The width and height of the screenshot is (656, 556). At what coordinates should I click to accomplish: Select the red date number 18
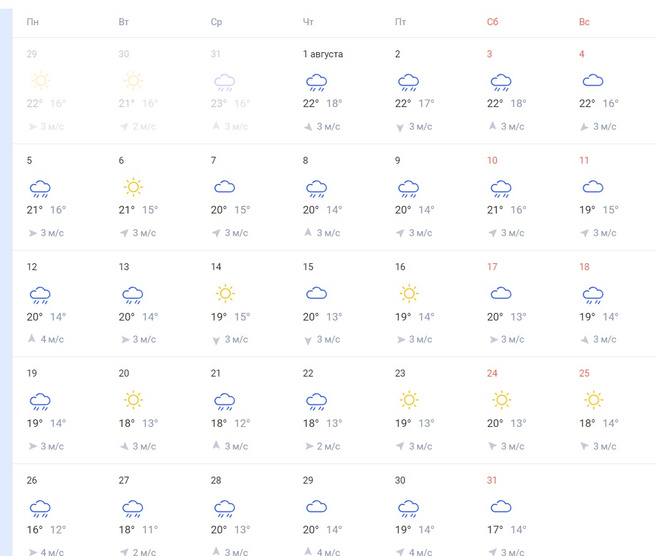point(584,267)
